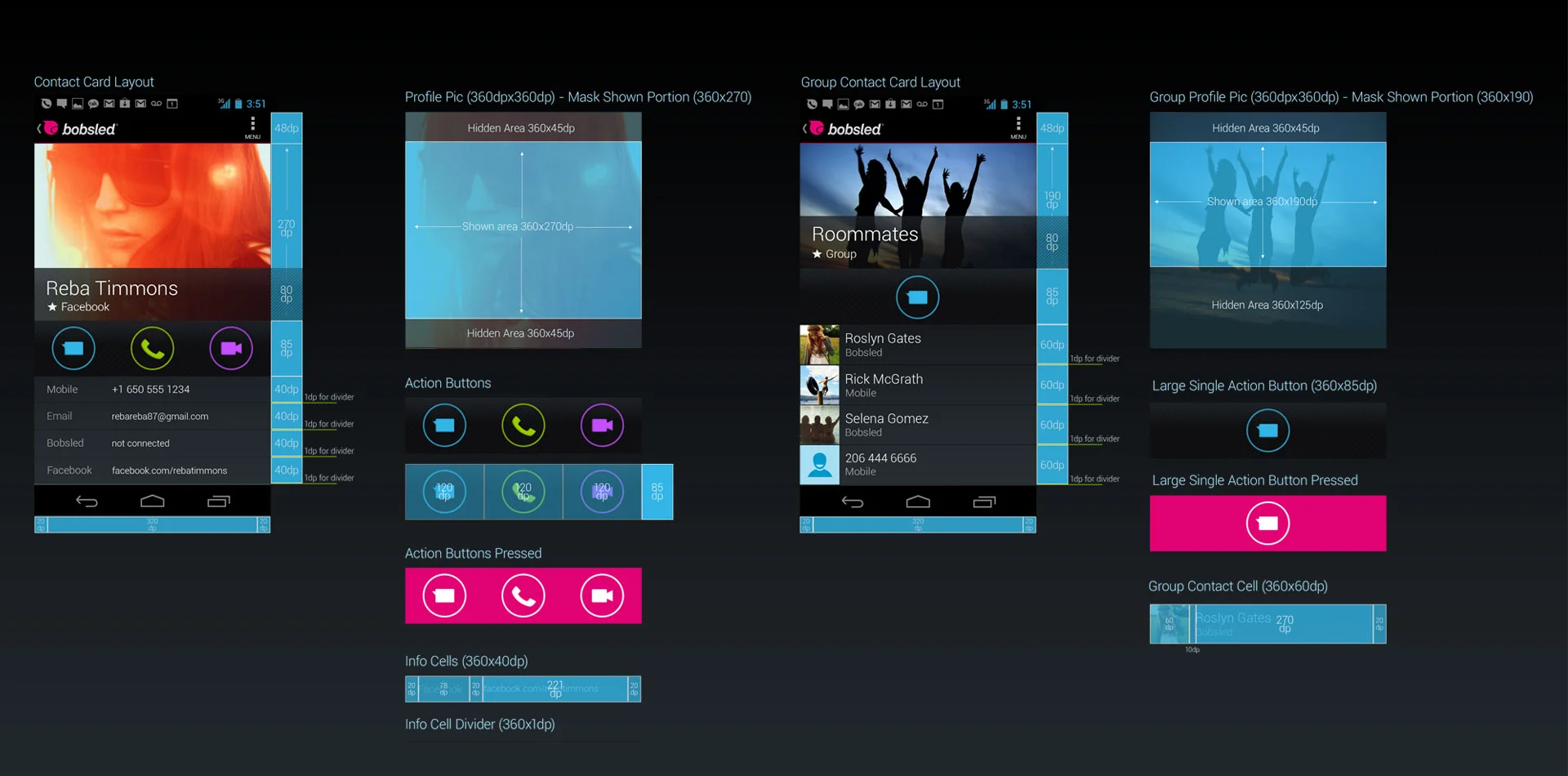Click the 120dp-marked video button cell
This screenshot has width=1568, height=776.
tap(602, 492)
